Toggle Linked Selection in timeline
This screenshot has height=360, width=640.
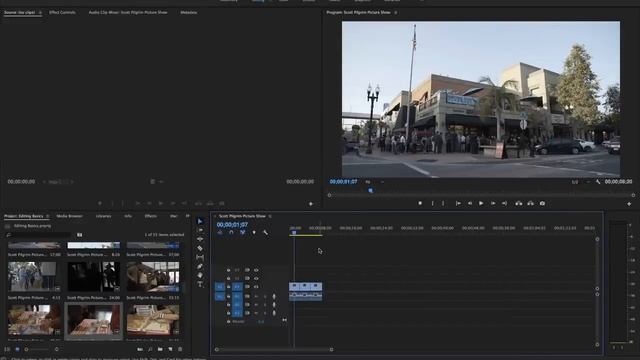(242, 233)
